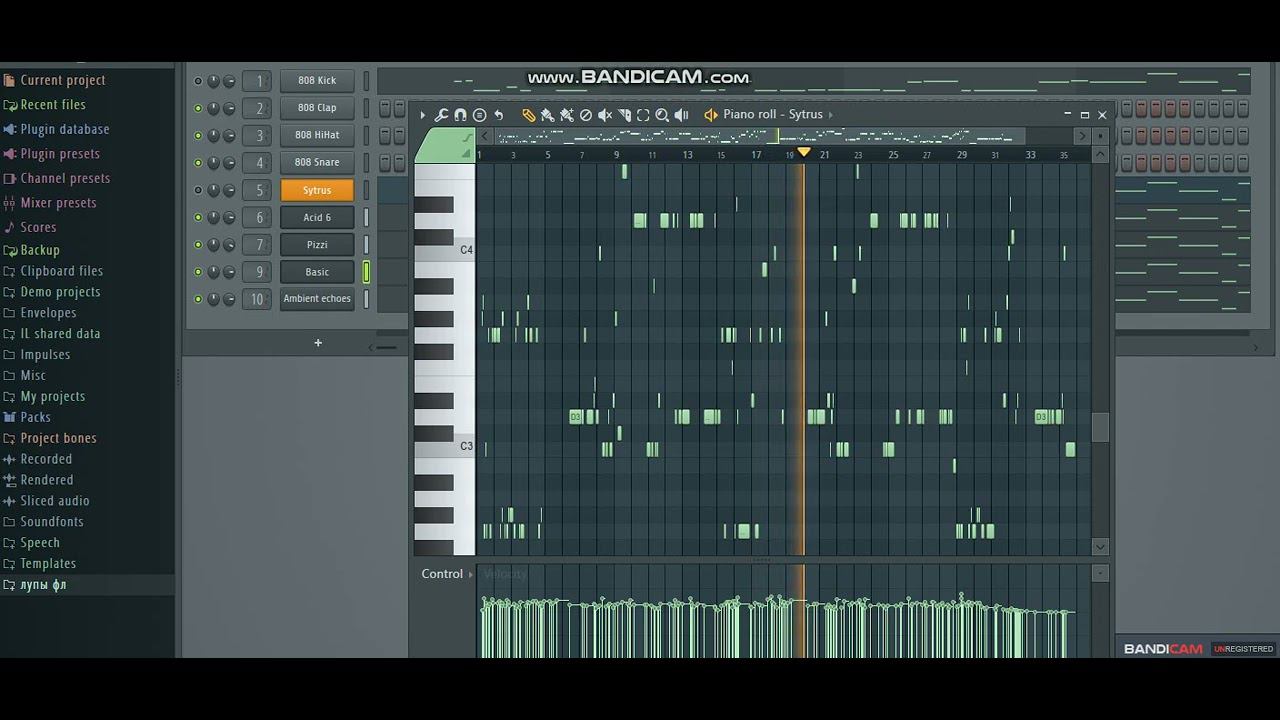This screenshot has width=1280, height=720.
Task: Expand the Packs browser folder
Action: tap(35, 417)
